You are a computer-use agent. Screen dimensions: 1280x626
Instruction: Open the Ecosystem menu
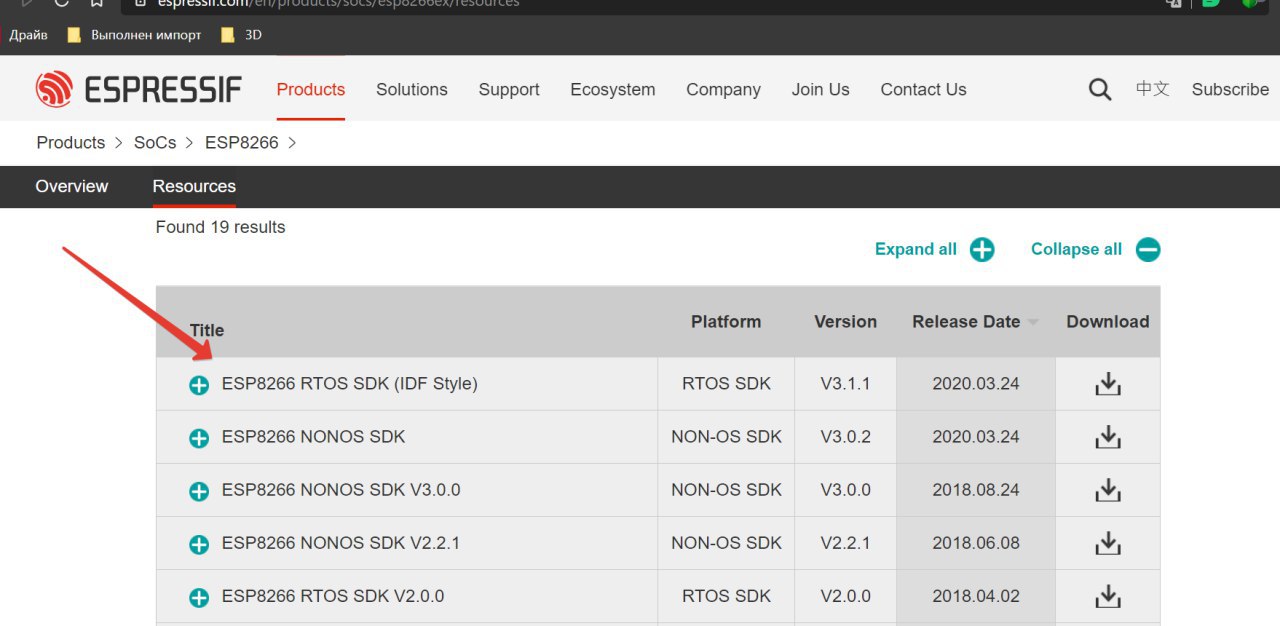[x=613, y=90]
